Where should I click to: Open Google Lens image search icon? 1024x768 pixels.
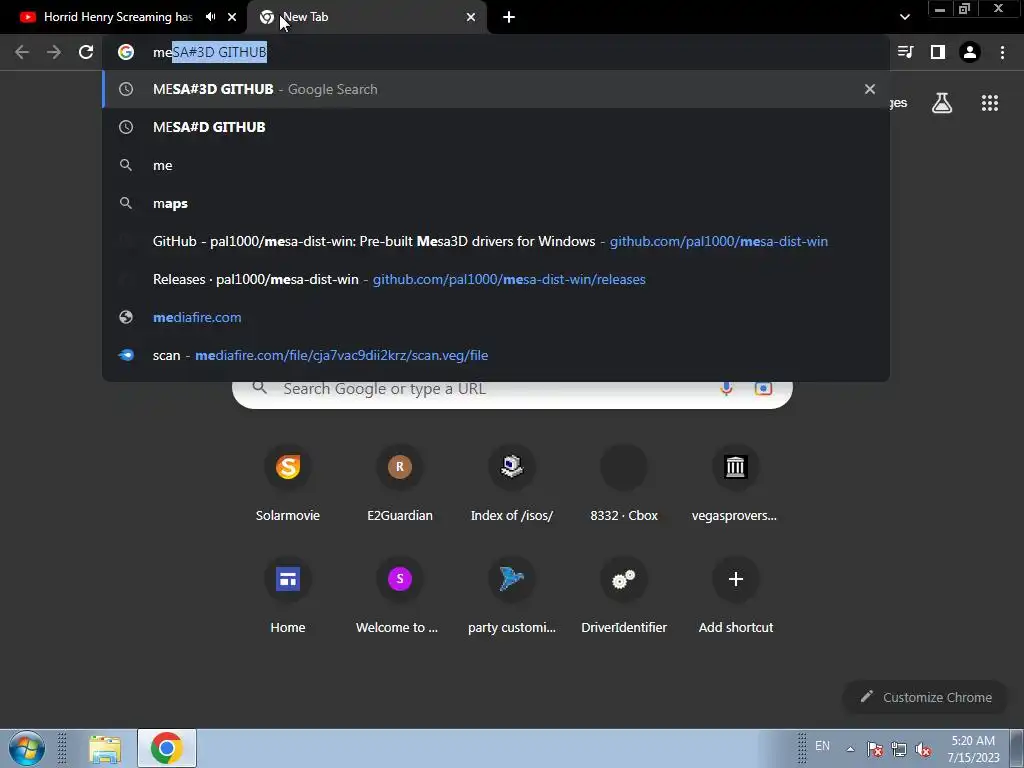(x=763, y=389)
